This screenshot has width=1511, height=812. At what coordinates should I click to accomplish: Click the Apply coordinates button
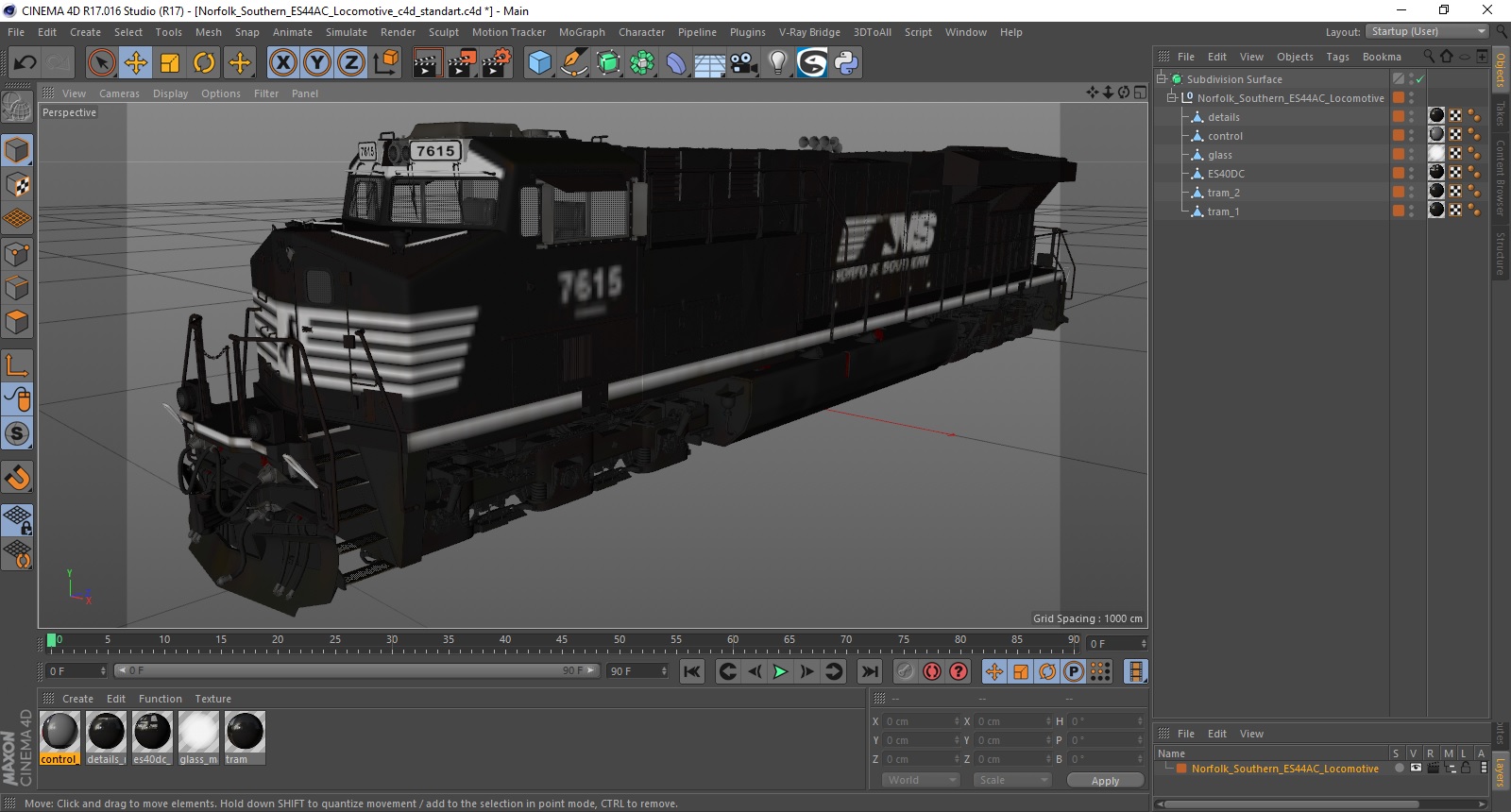click(x=1105, y=781)
